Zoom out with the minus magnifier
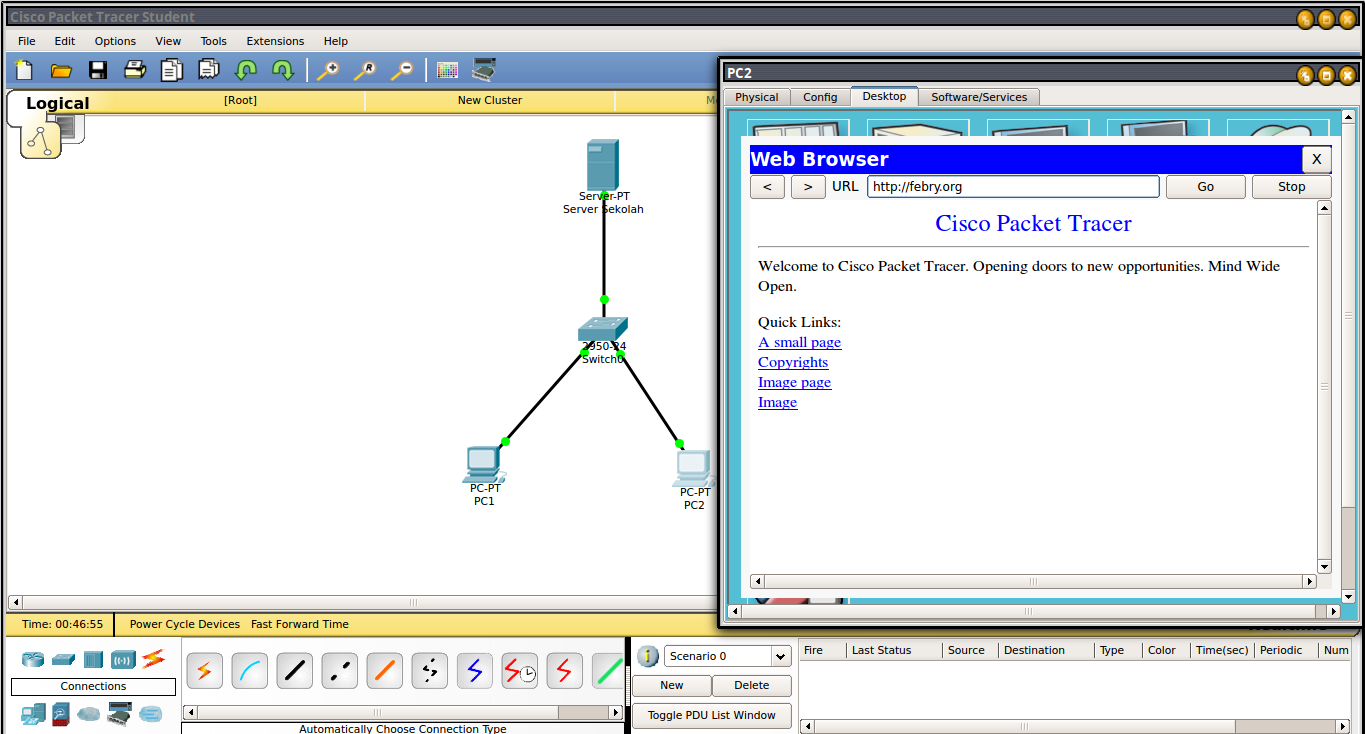1365x734 pixels. click(402, 70)
